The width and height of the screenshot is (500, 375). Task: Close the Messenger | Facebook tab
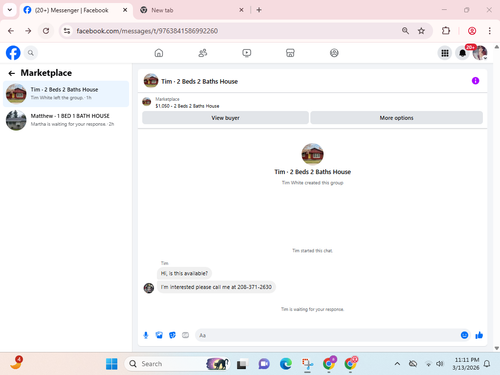(125, 10)
